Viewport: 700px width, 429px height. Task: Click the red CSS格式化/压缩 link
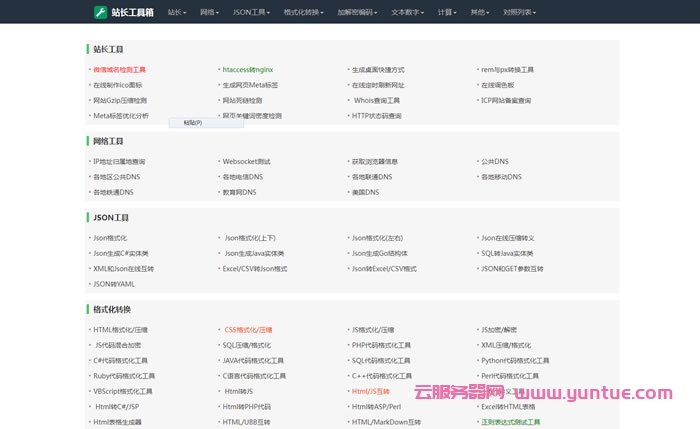coord(248,329)
